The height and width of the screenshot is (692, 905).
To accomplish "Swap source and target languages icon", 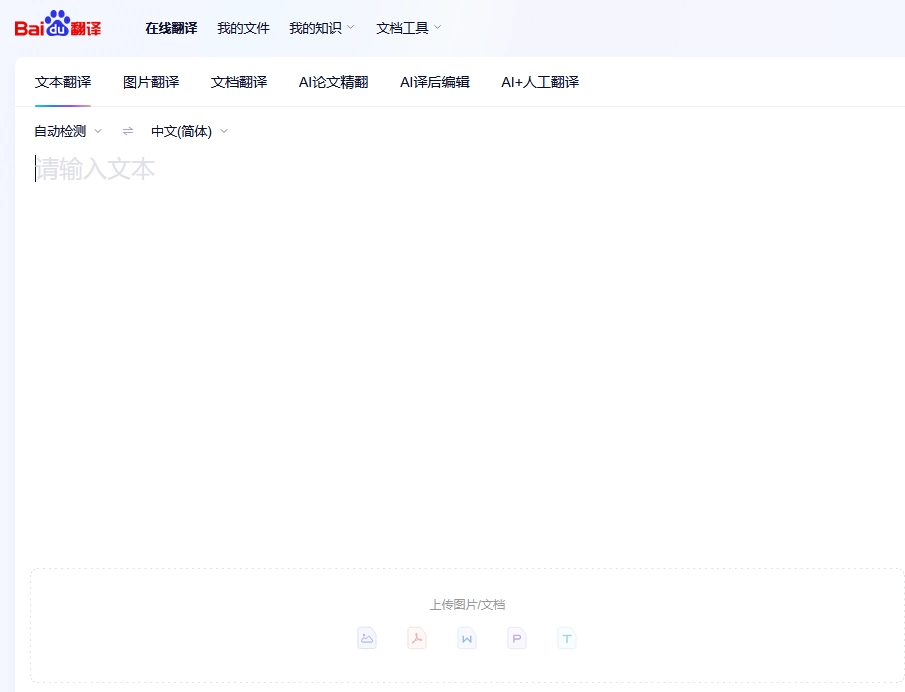I will tap(128, 132).
